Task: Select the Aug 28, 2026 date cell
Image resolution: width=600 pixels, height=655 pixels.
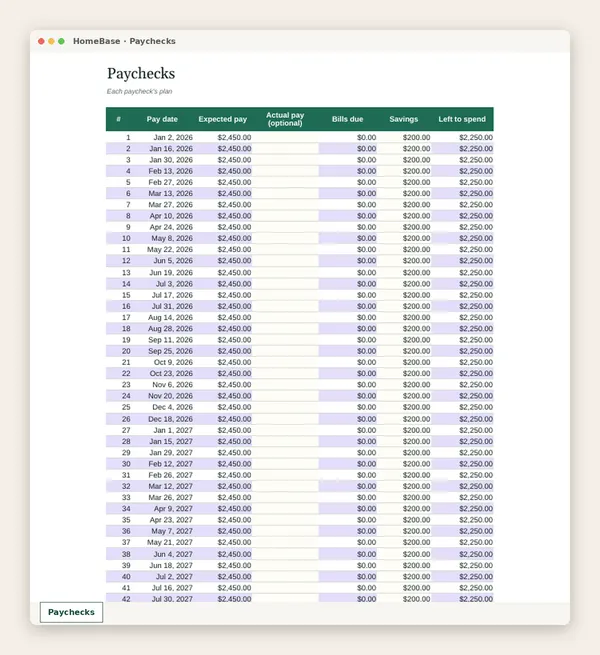Action: 163,329
